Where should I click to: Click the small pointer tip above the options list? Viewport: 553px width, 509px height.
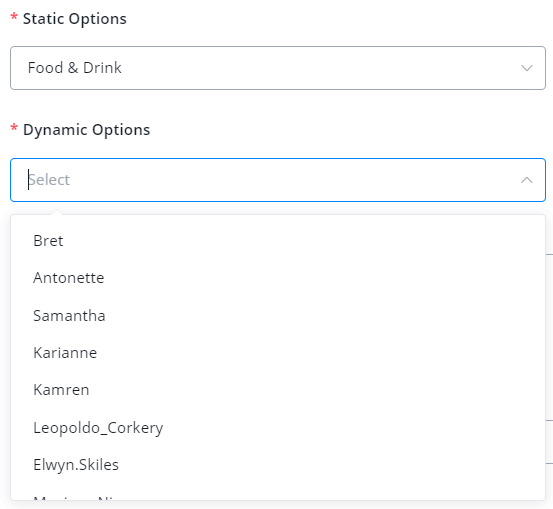(x=56, y=212)
